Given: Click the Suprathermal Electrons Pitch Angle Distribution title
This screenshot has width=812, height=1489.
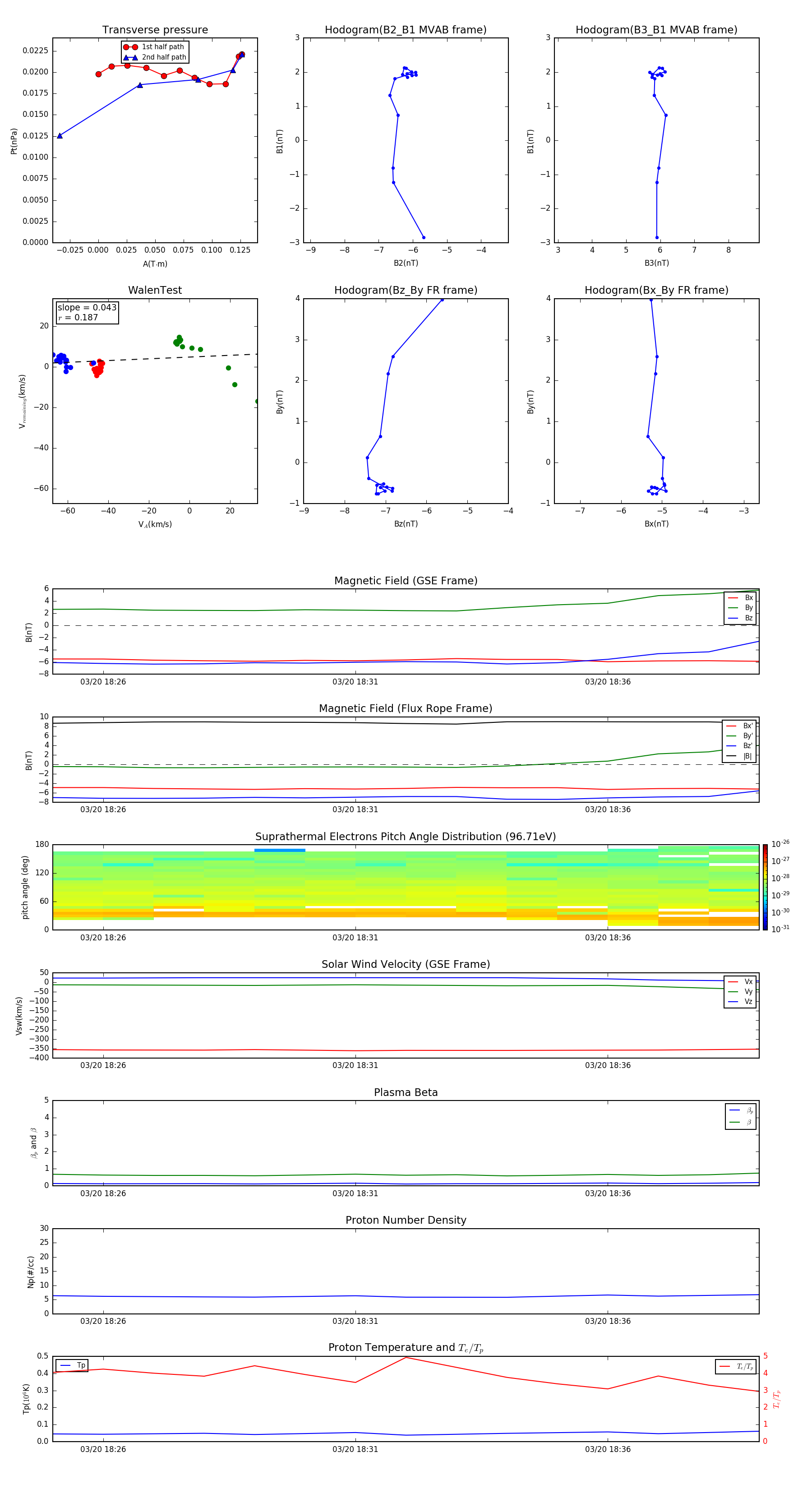Looking at the screenshot, I should pyautogui.click(x=406, y=837).
